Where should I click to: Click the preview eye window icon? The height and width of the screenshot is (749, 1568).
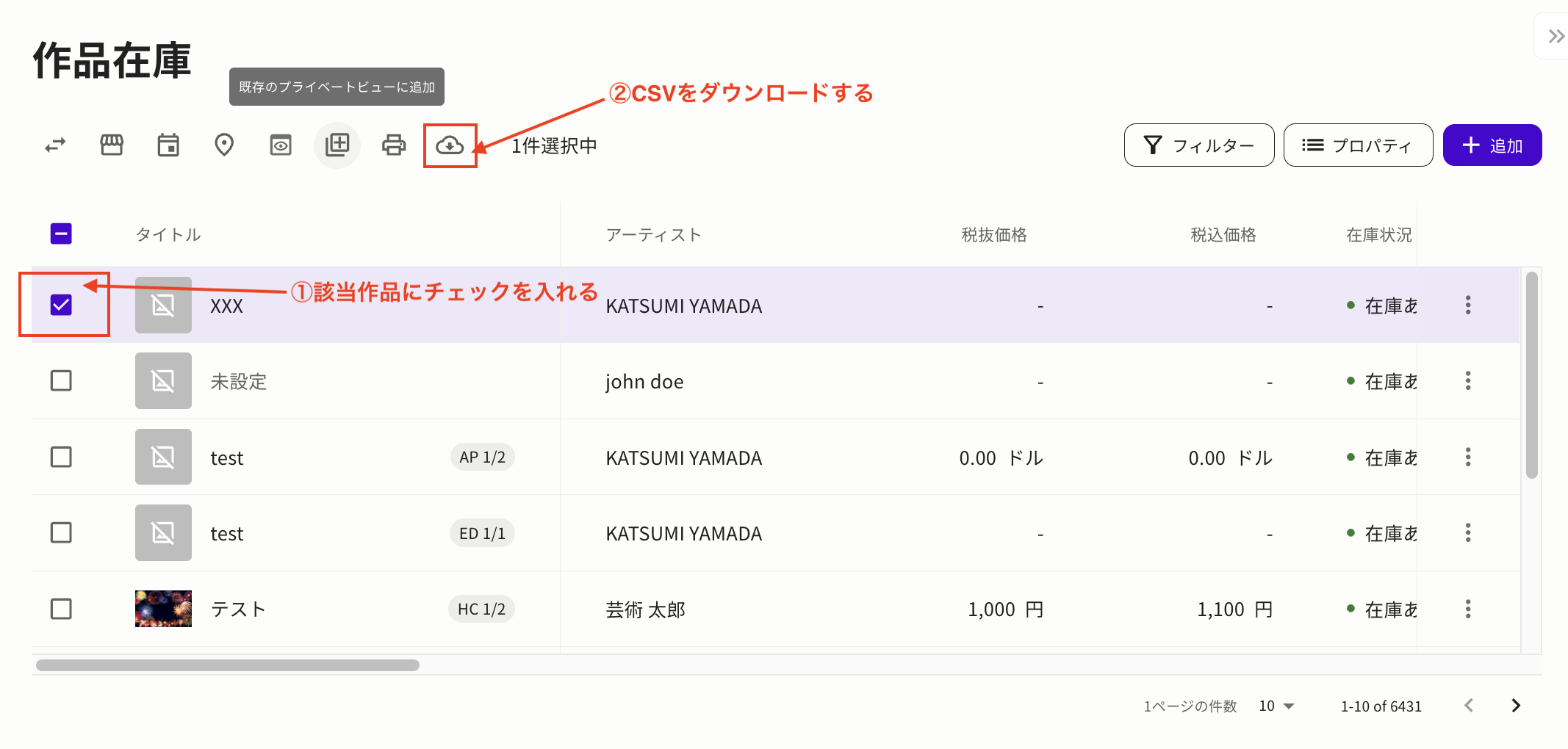point(281,145)
